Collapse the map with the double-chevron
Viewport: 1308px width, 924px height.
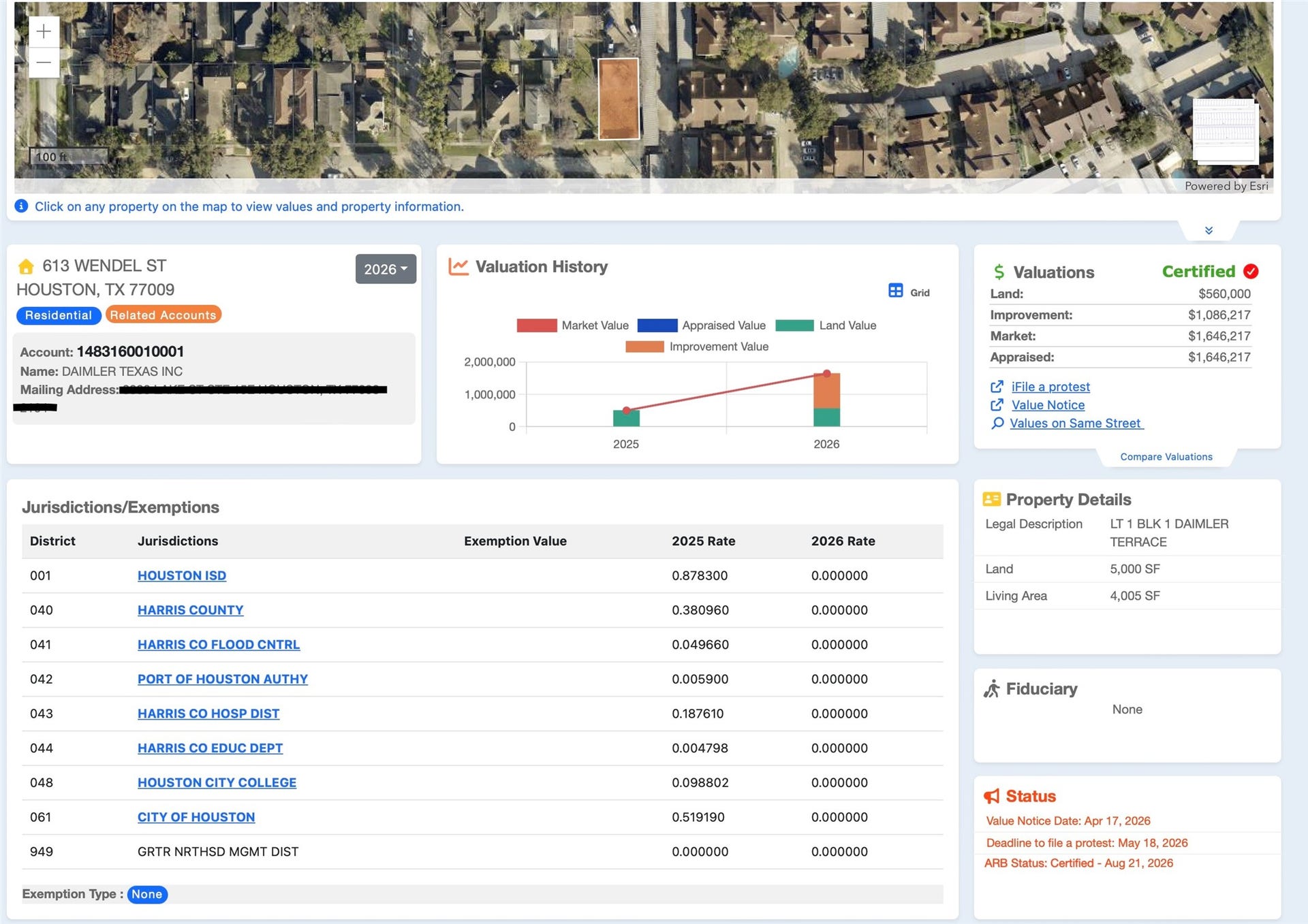tap(1209, 231)
